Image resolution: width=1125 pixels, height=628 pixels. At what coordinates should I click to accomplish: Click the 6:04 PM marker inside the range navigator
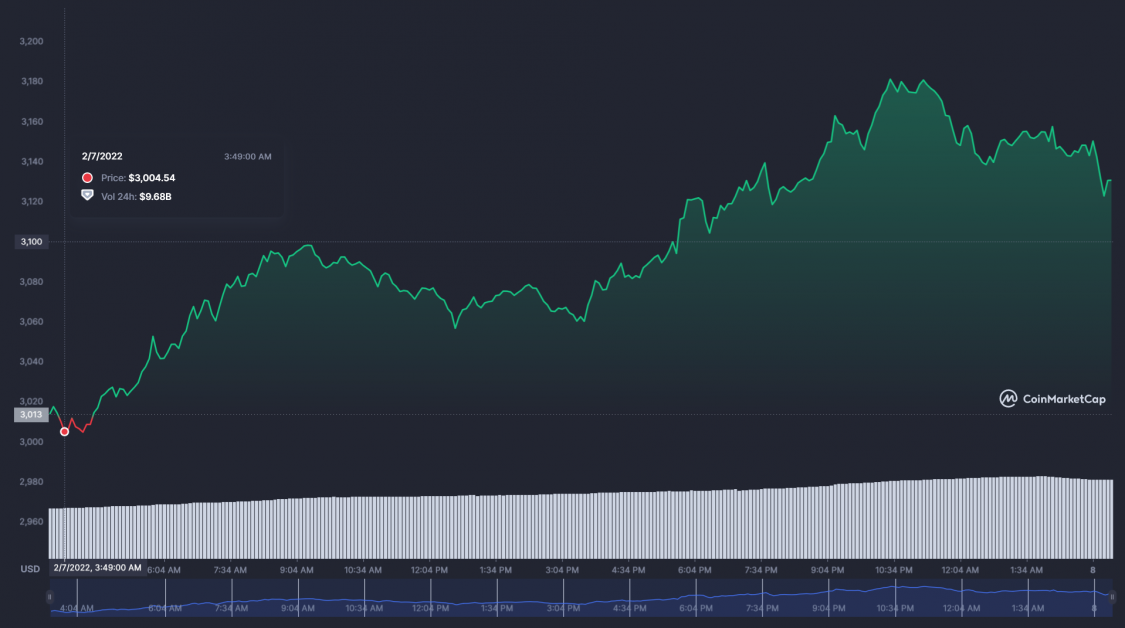[x=696, y=608]
